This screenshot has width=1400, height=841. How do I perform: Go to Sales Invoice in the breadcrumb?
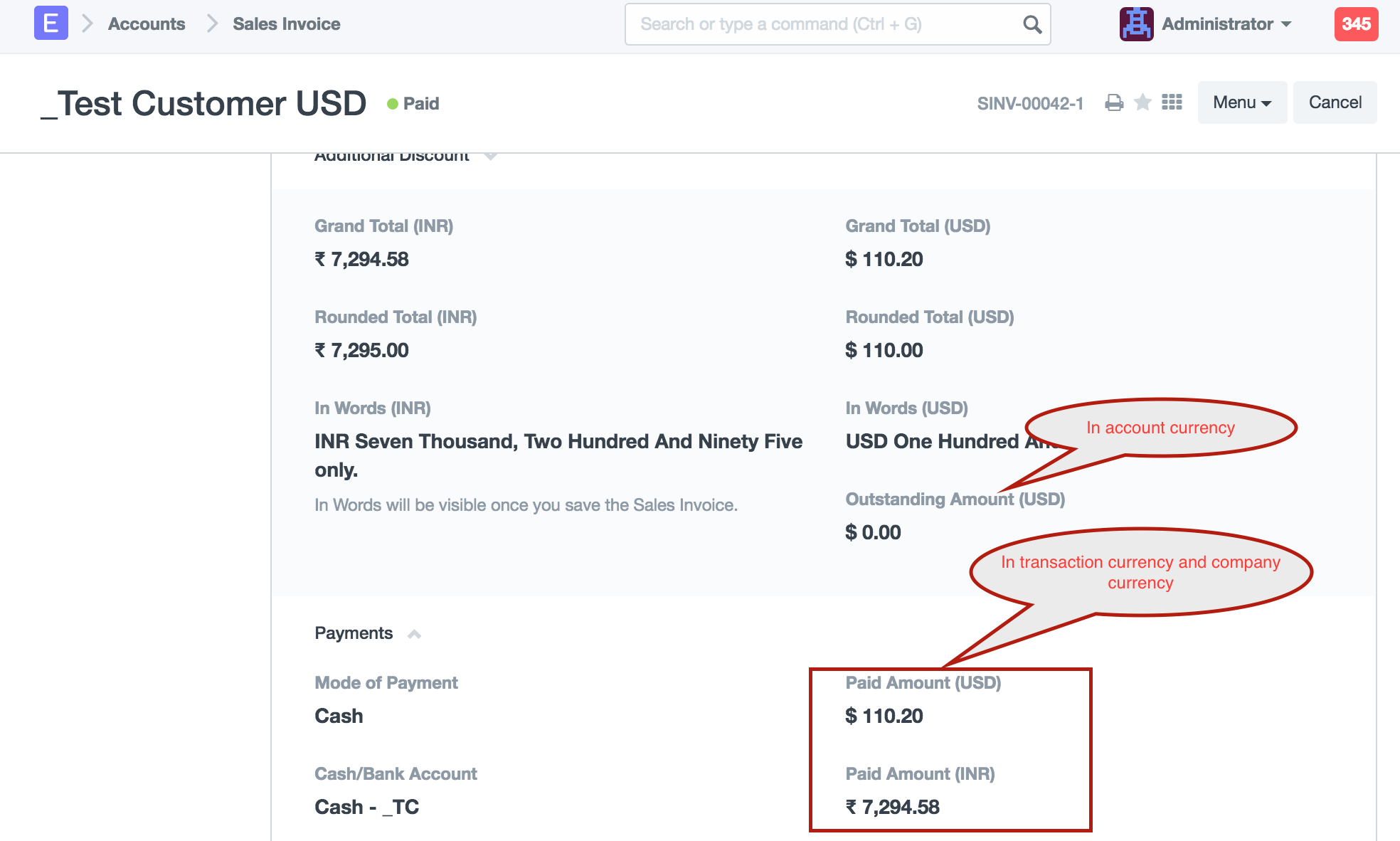[286, 24]
